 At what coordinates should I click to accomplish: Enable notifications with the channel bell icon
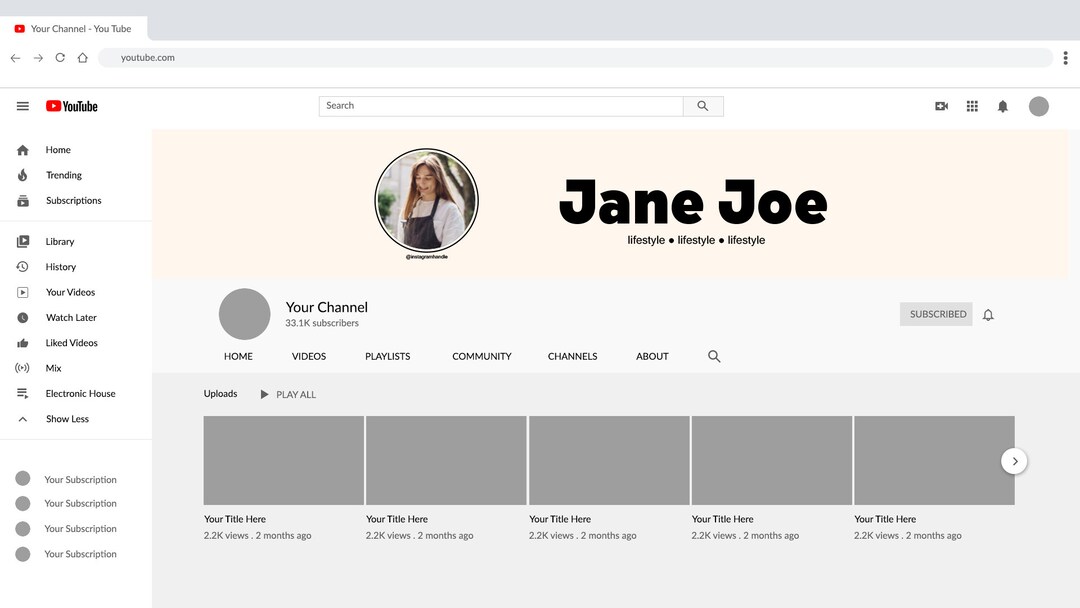(x=988, y=313)
